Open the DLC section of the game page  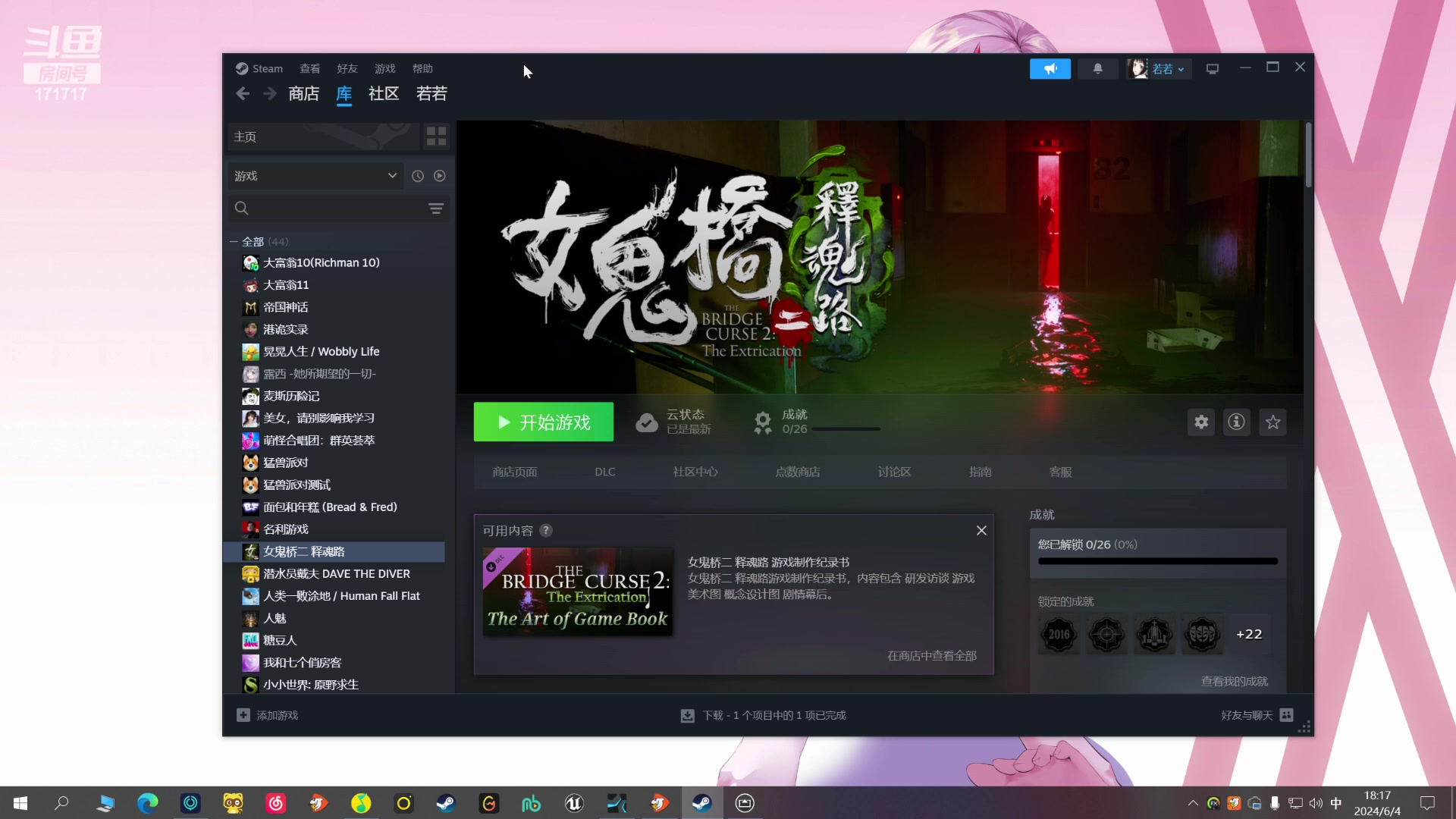pyautogui.click(x=604, y=471)
